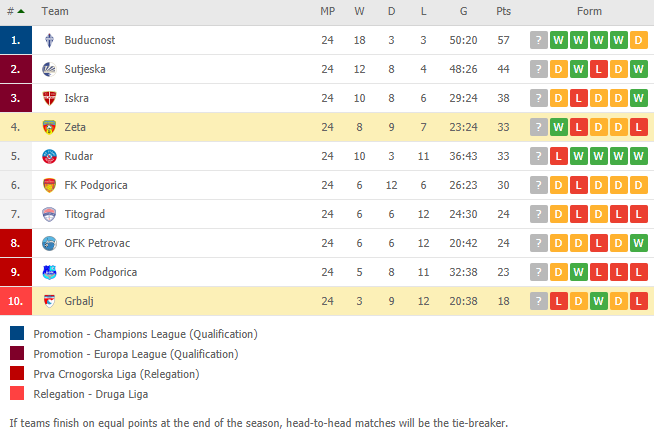This screenshot has width=654, height=432.
Task: Click the Kom Podgorica club crest icon
Action: pyautogui.click(x=49, y=272)
